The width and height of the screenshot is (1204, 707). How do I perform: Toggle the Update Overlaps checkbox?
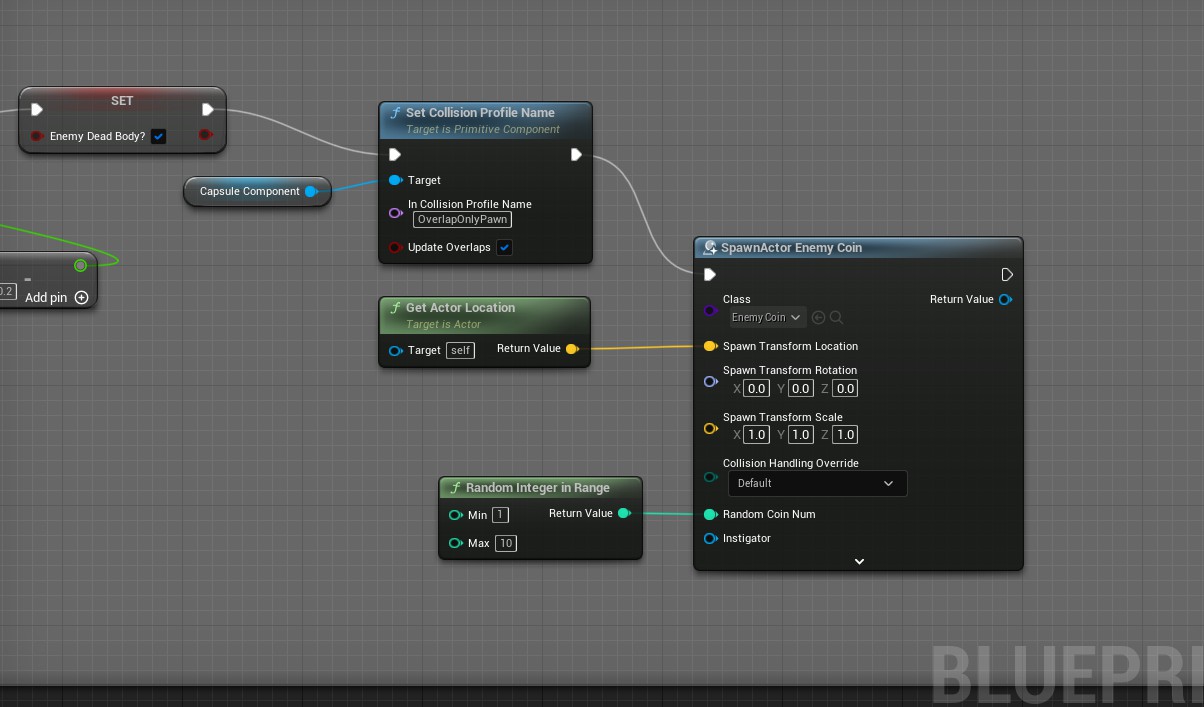click(x=505, y=247)
